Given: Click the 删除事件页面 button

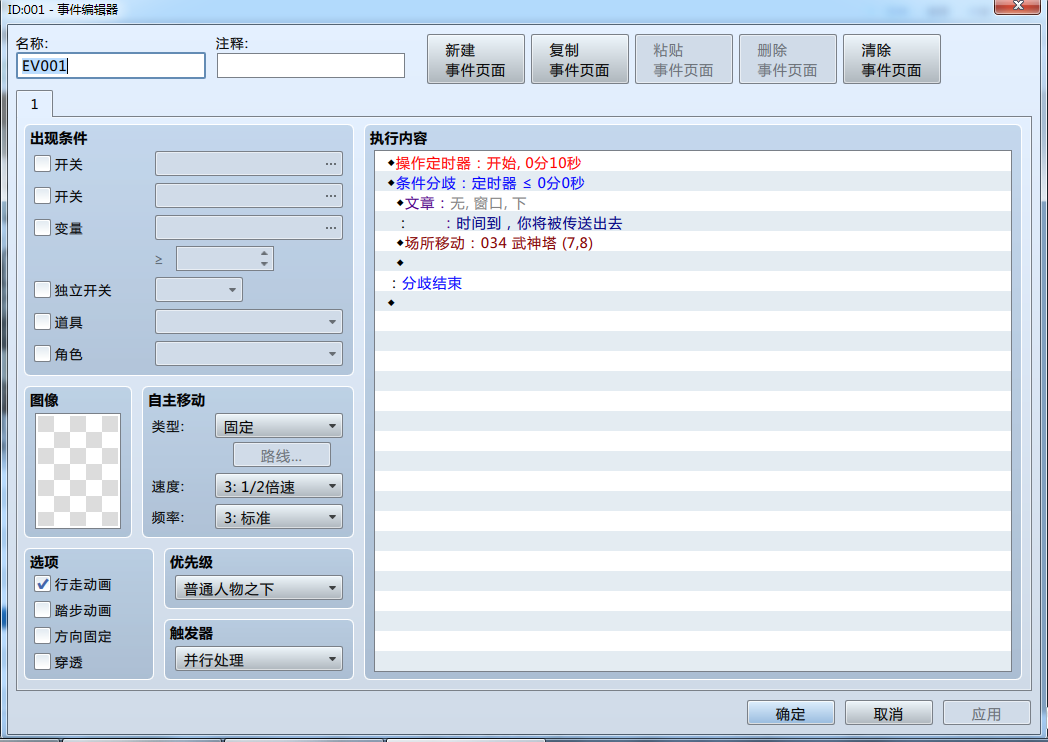Looking at the screenshot, I should point(787,59).
